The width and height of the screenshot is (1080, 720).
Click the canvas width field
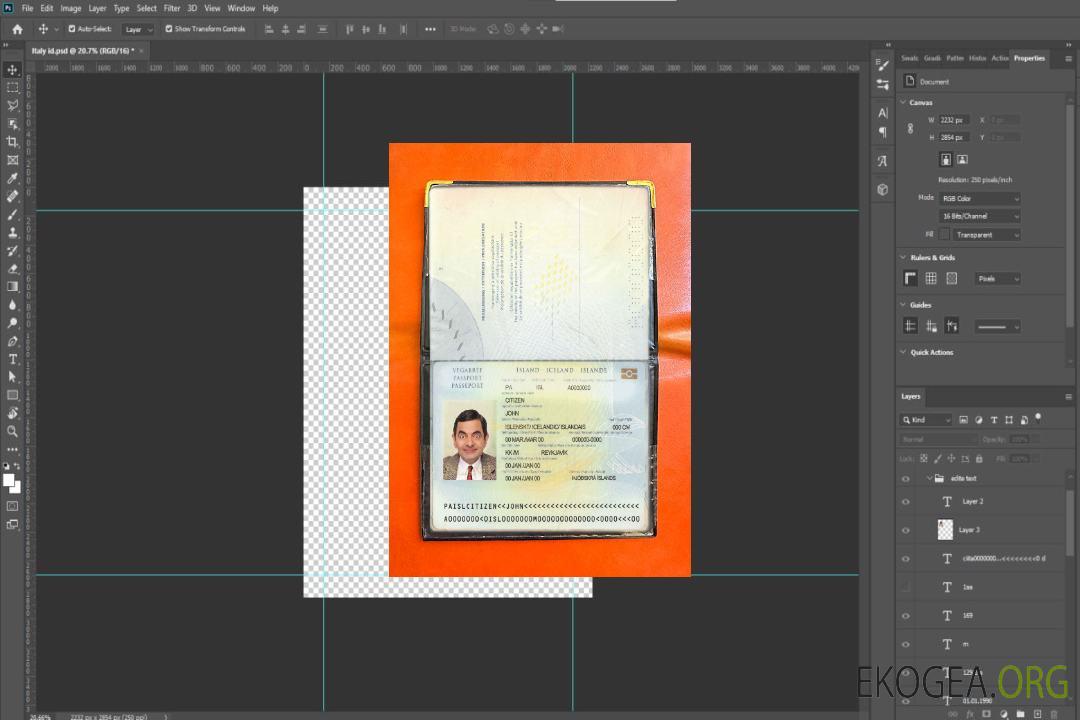coord(954,120)
